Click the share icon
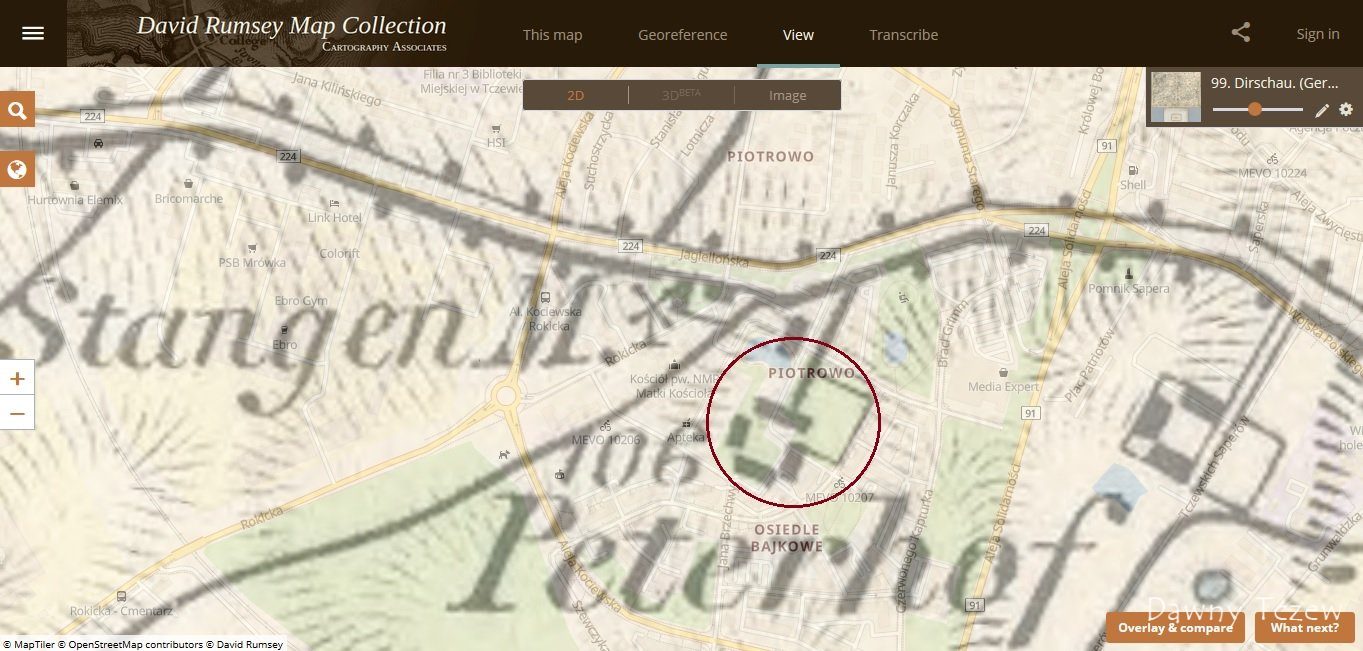This screenshot has width=1363, height=651. 1240,33
